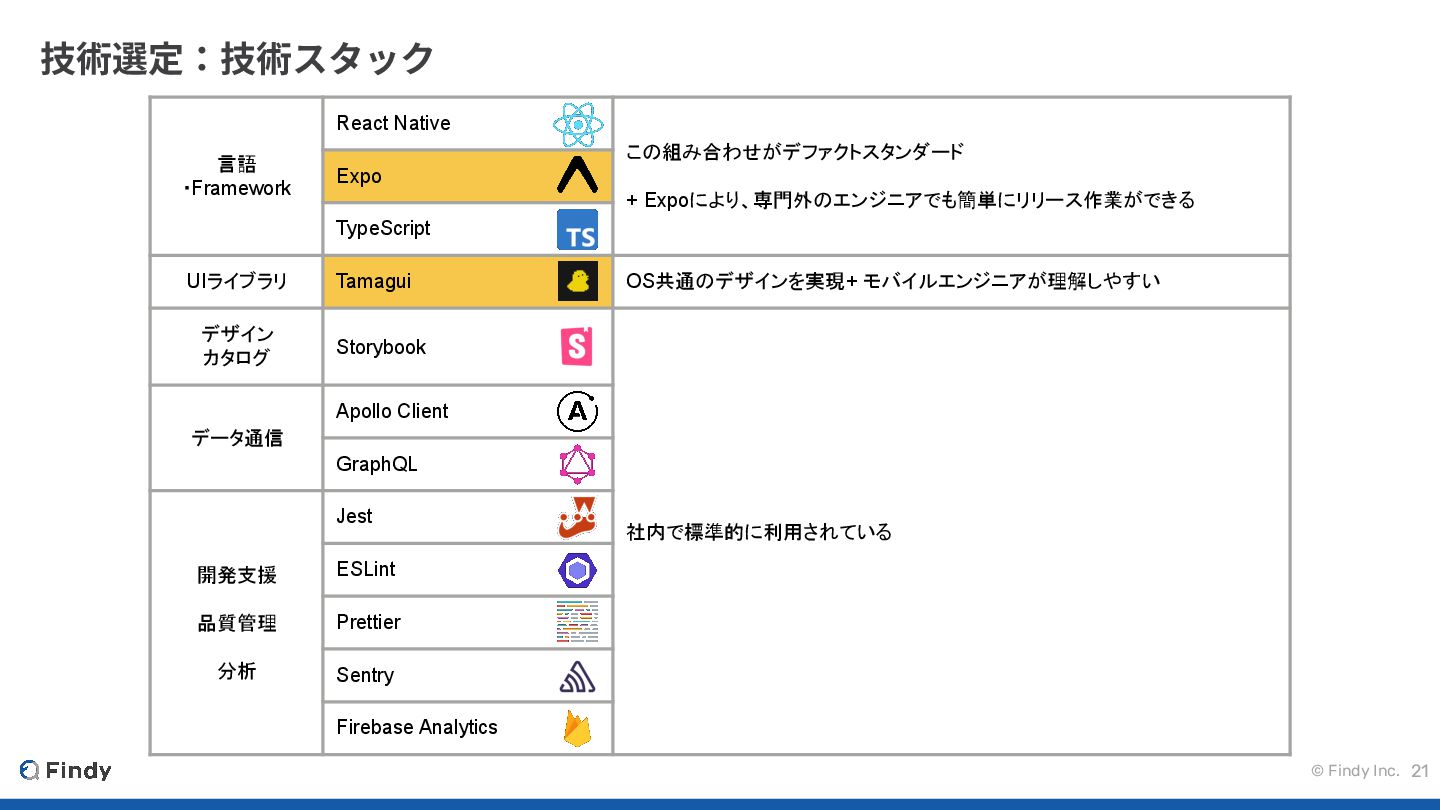Click the Apollo Client A logo
Image resolution: width=1440 pixels, height=810 pixels.
(577, 412)
